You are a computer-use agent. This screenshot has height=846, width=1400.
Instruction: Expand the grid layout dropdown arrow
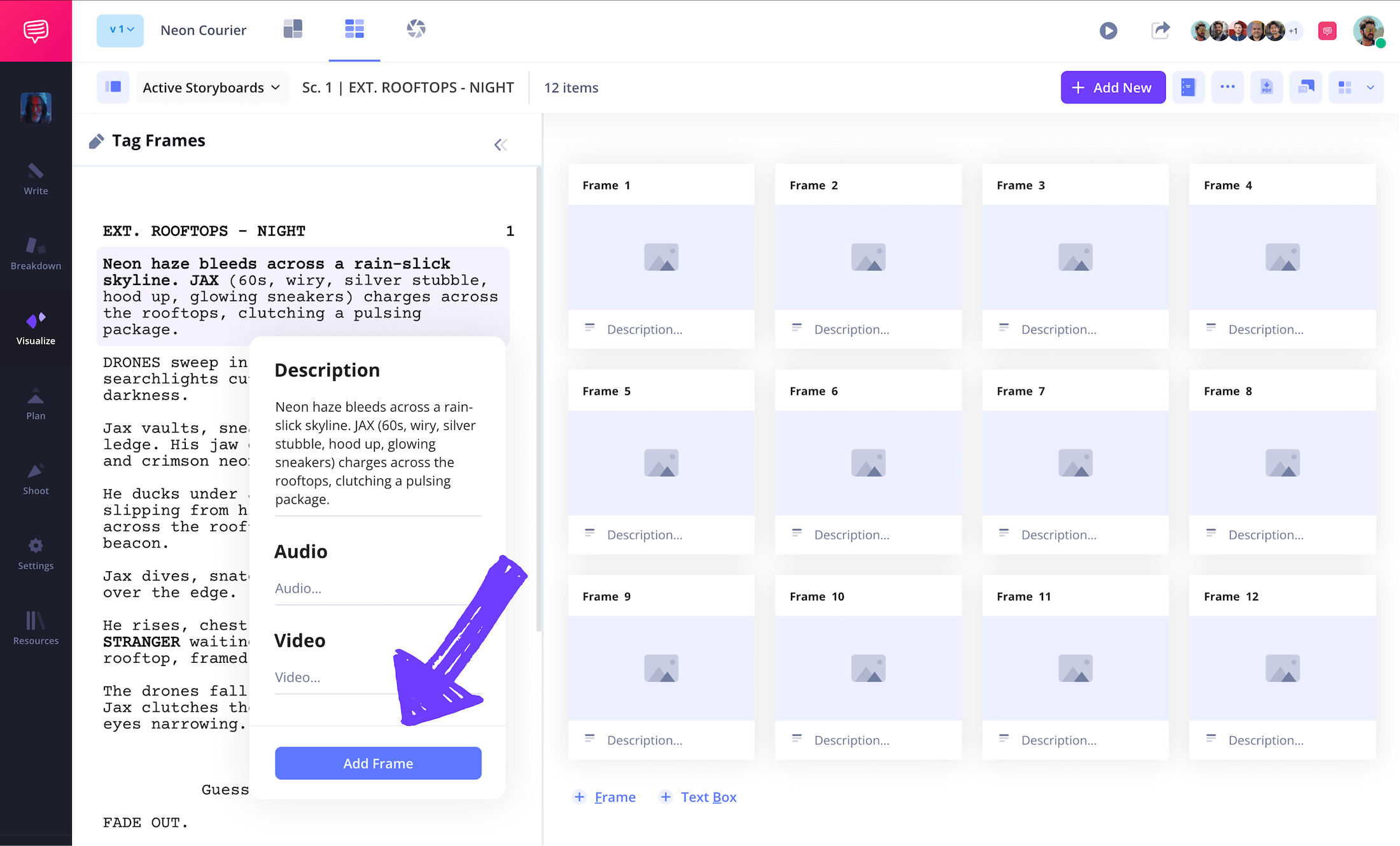coord(1371,88)
